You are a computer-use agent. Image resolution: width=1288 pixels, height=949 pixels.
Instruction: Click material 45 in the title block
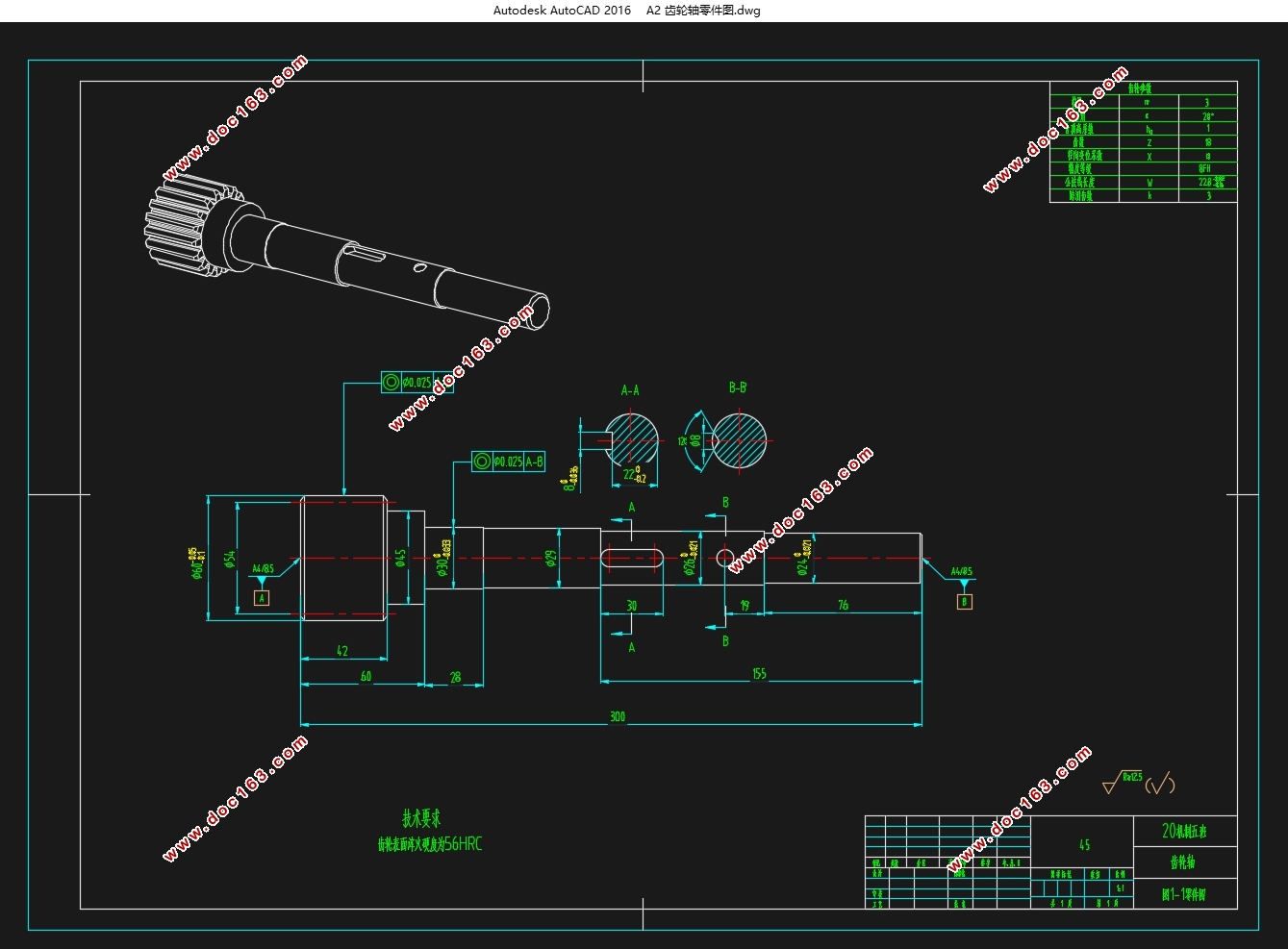[1084, 845]
